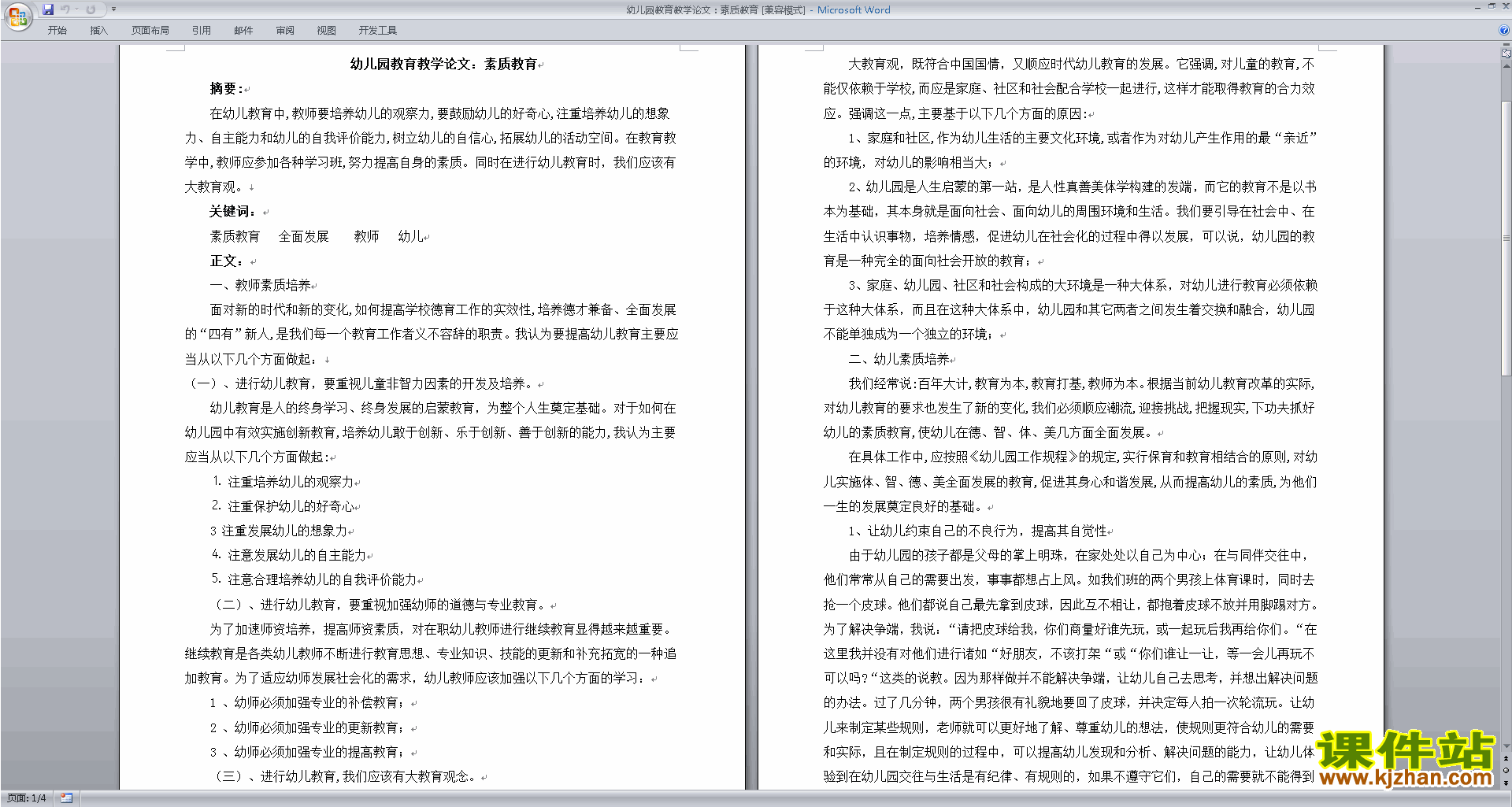The image size is (1512, 807).
Task: Click the 页面: 1/4 status indicator
Action: click(27, 798)
